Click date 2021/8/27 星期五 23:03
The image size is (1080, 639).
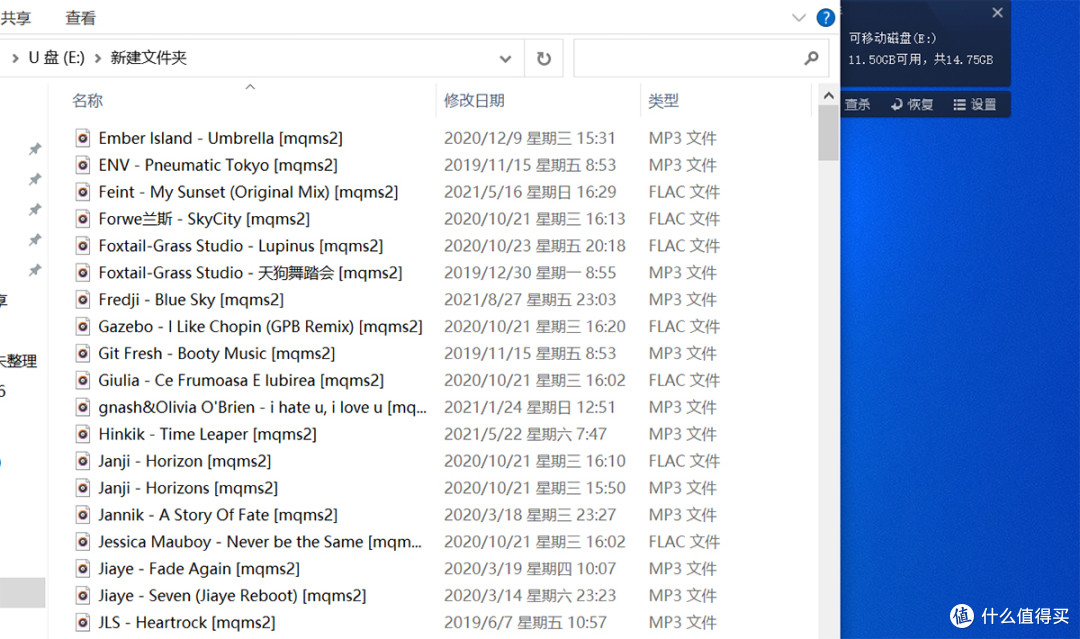click(530, 300)
